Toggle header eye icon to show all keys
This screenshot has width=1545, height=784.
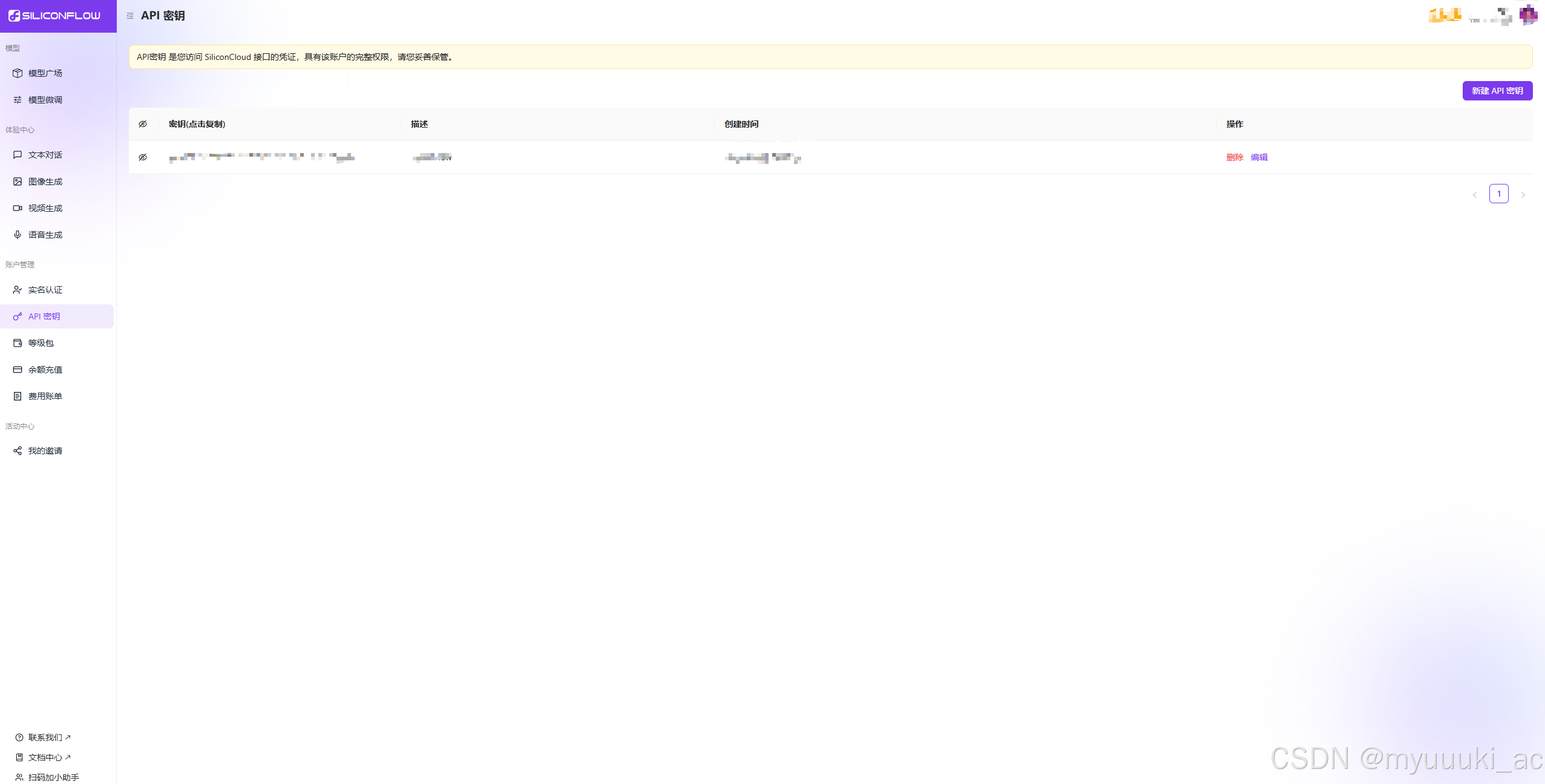click(x=143, y=124)
